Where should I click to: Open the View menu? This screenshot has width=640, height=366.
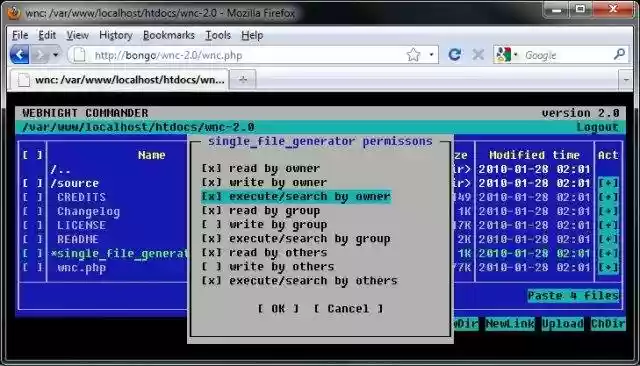coord(78,35)
